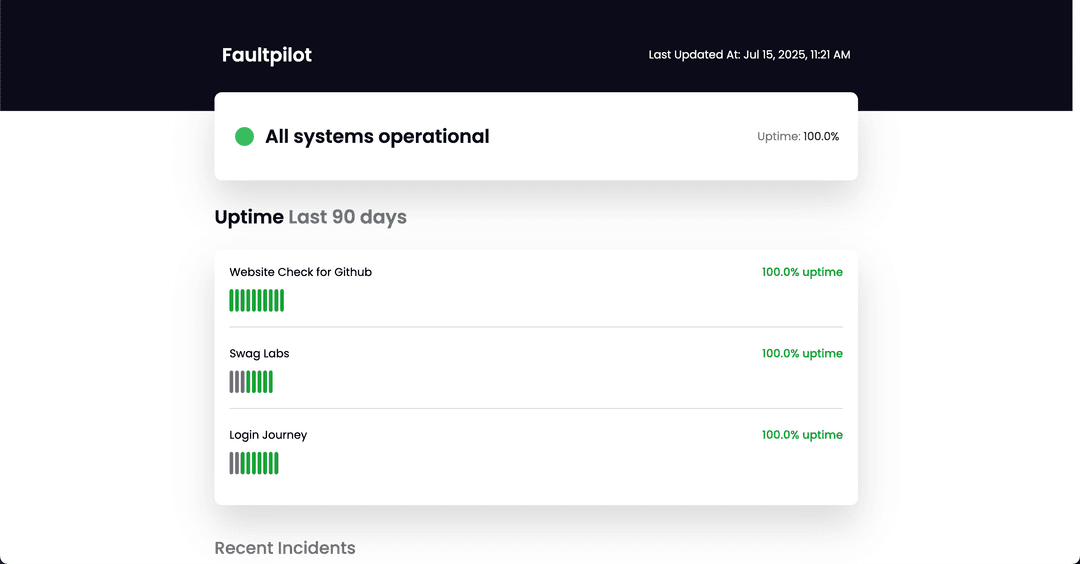Click the Faultpilot logo text
The height and width of the screenshot is (564, 1080).
tap(267, 55)
